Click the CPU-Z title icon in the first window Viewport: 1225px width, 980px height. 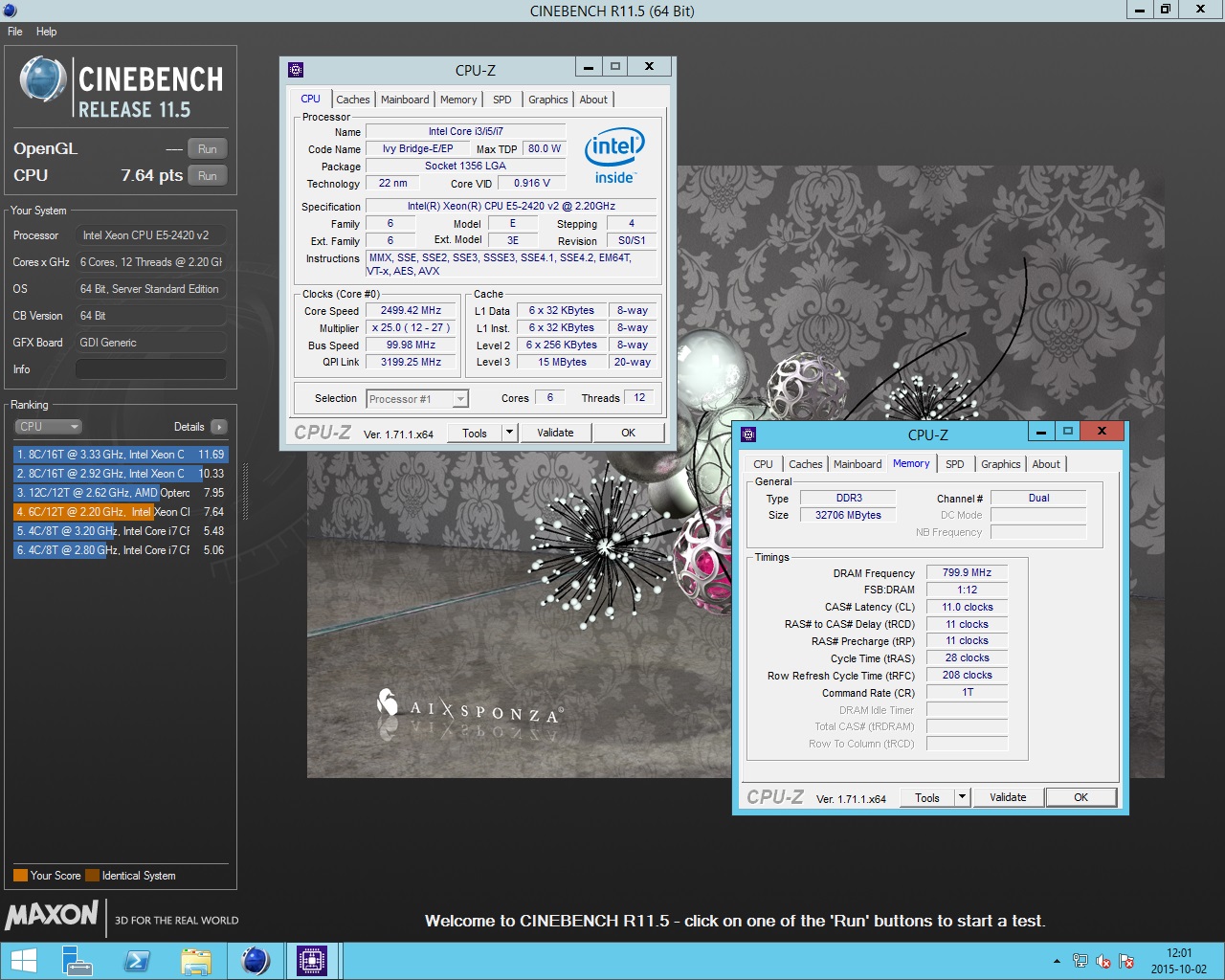[296, 70]
